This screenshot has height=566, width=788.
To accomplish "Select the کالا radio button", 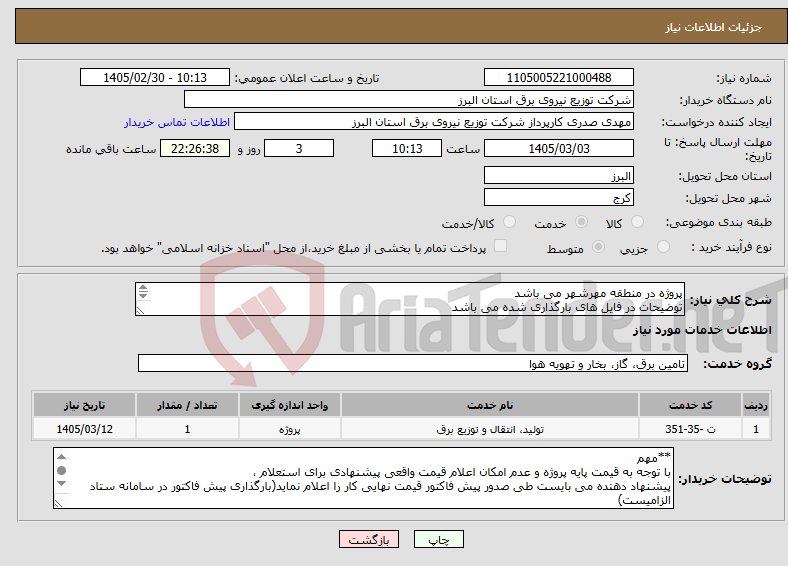I will coord(637,222).
